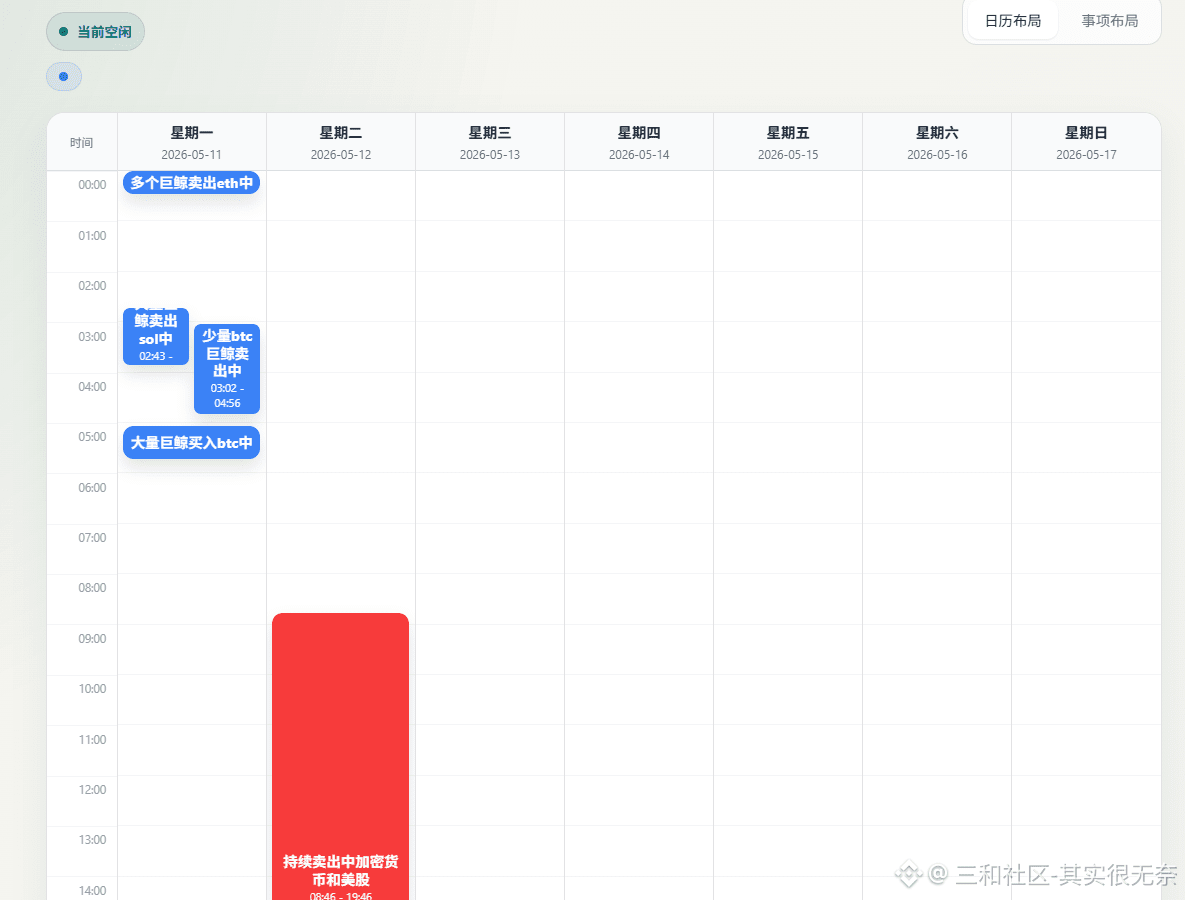
Task: Click the 03:00 time label
Action: (92, 336)
